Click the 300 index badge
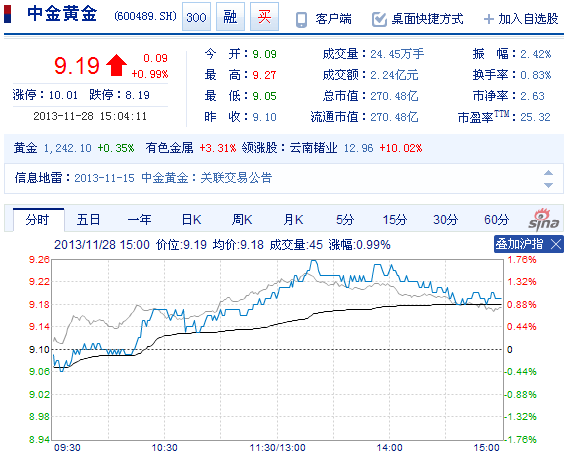Screen dimensions: 565x452 point(196,17)
